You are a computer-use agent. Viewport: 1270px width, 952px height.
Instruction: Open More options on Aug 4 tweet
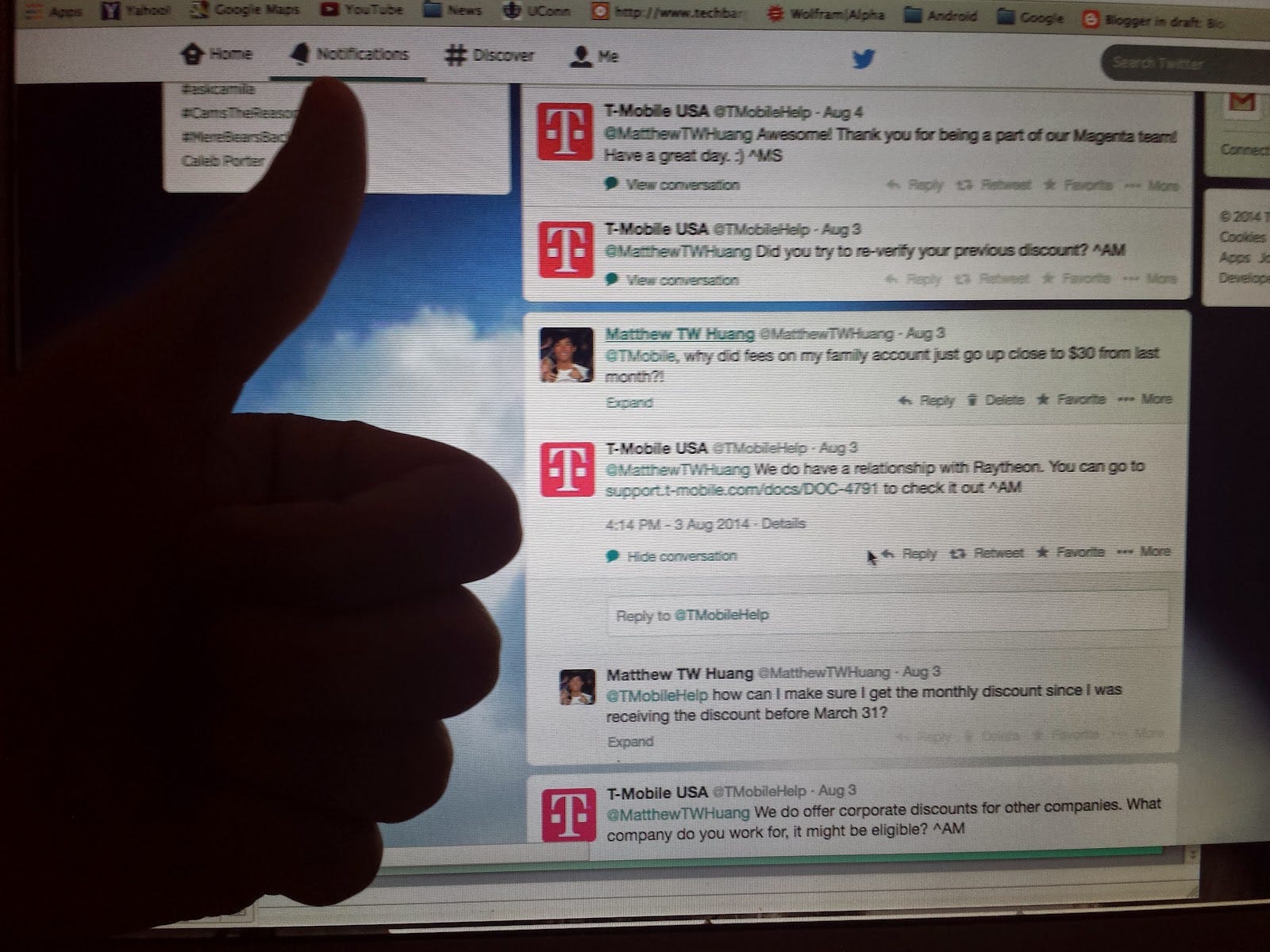(x=1152, y=186)
